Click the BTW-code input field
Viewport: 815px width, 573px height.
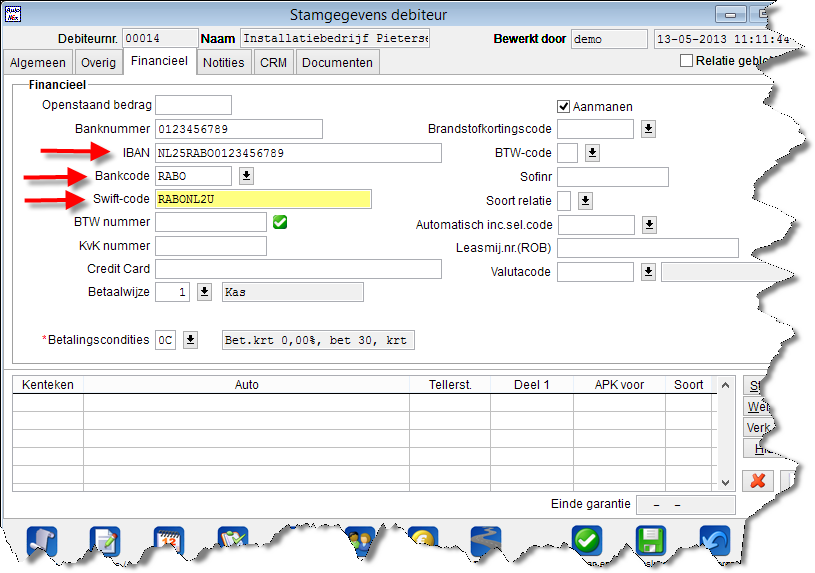[x=568, y=153]
